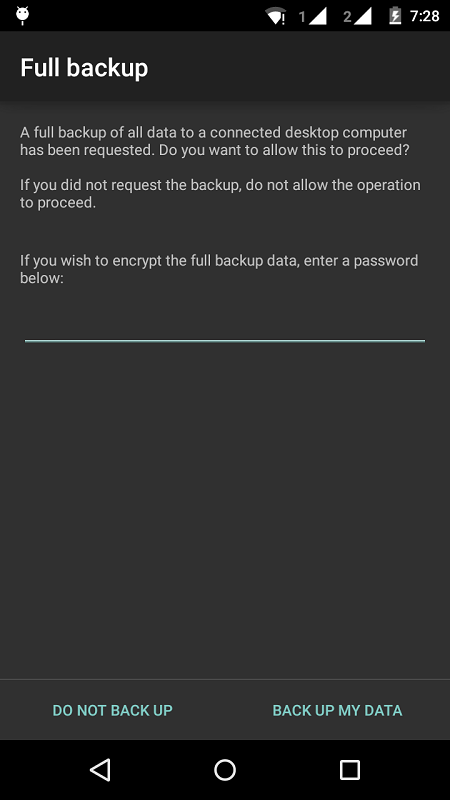Screen dimensions: 450x800
Task: Tap the 'enter a password below' label
Action: coord(219,269)
